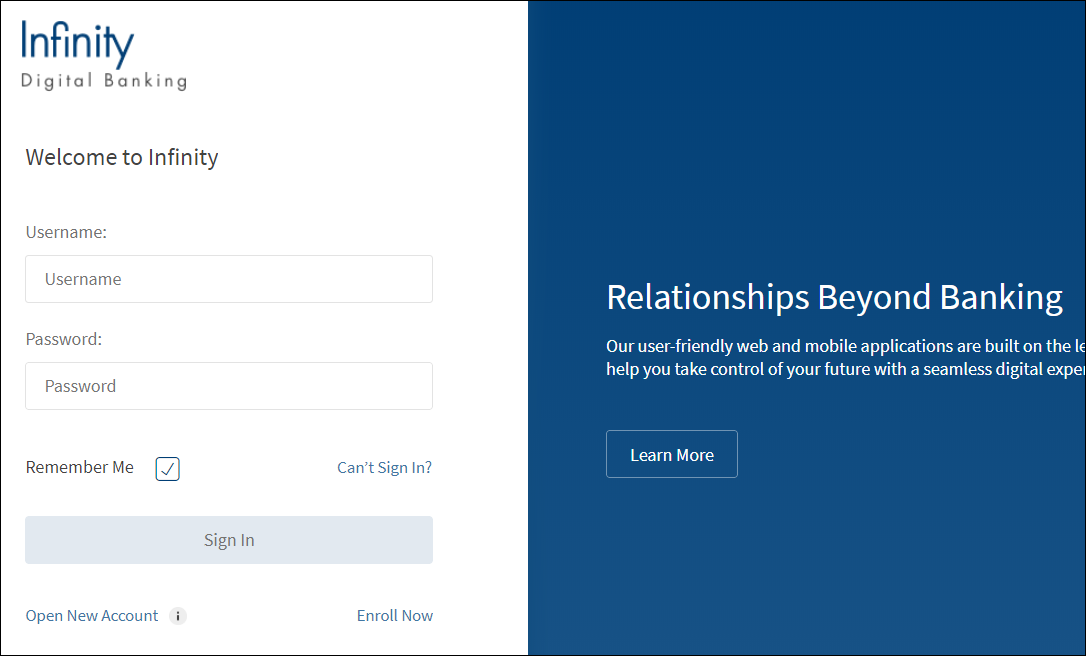Viewport: 1086px width, 656px height.
Task: Go to Enroll Now
Action: click(395, 616)
